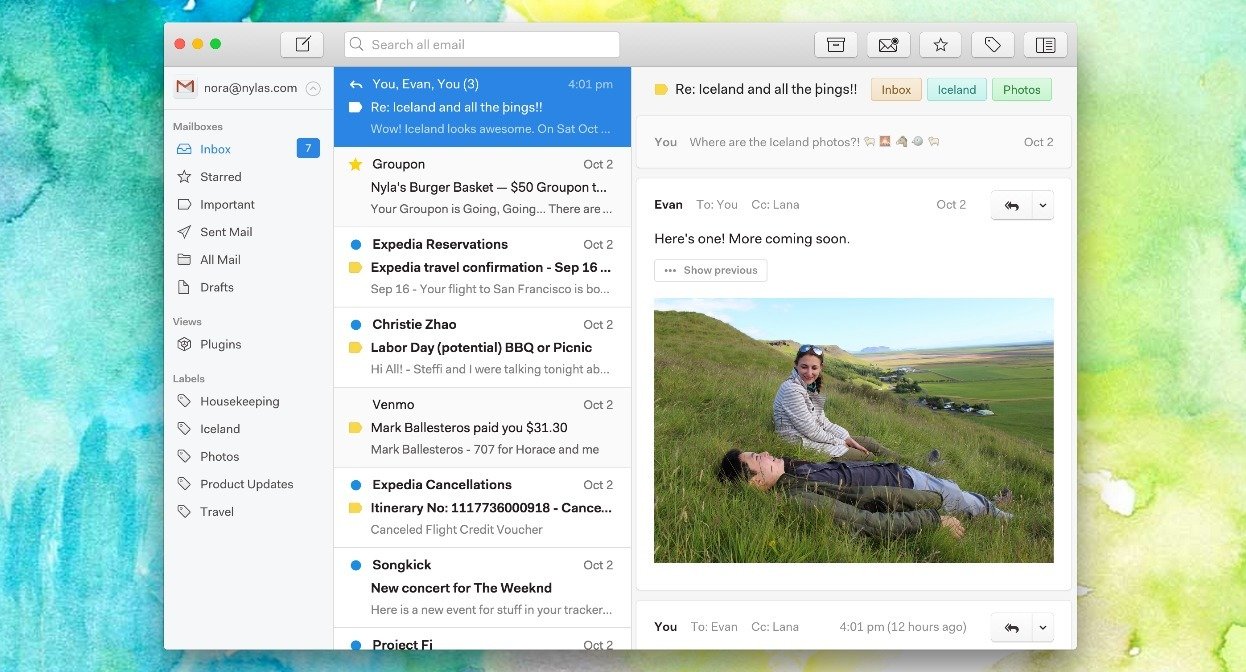The image size is (1246, 672).
Task: Click the mark as unread envelope icon
Action: coord(888,44)
